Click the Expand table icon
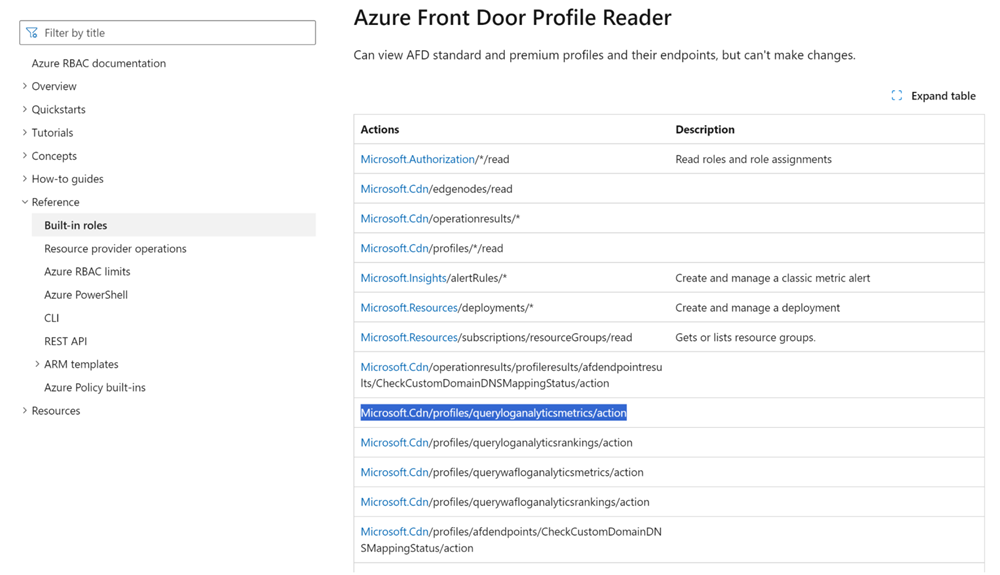The height and width of the screenshot is (575, 1000). [897, 96]
